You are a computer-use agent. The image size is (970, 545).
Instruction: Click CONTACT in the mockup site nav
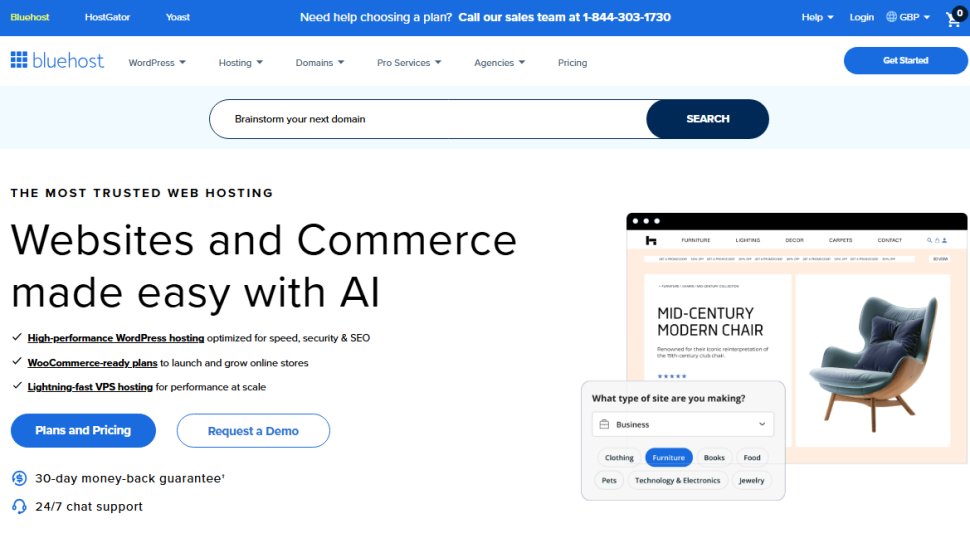pos(890,240)
